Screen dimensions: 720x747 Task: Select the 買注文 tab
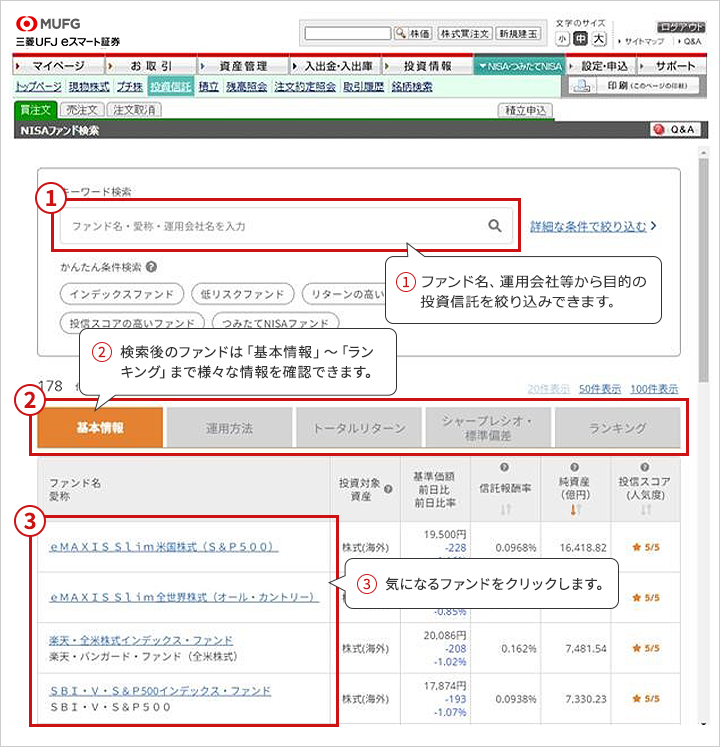(x=36, y=110)
